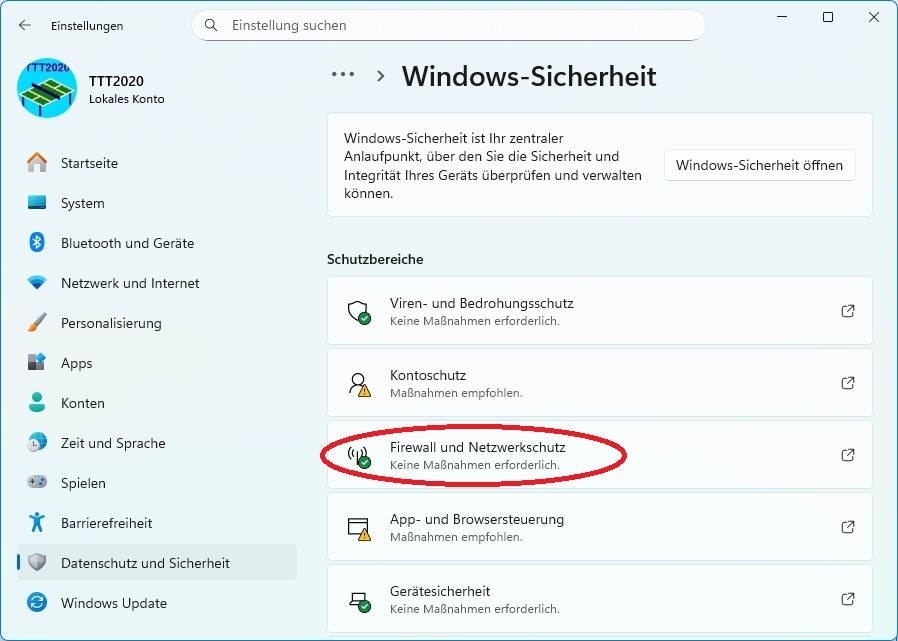Click the Apps icon in sidebar
This screenshot has height=641, width=898.
[x=37, y=363]
